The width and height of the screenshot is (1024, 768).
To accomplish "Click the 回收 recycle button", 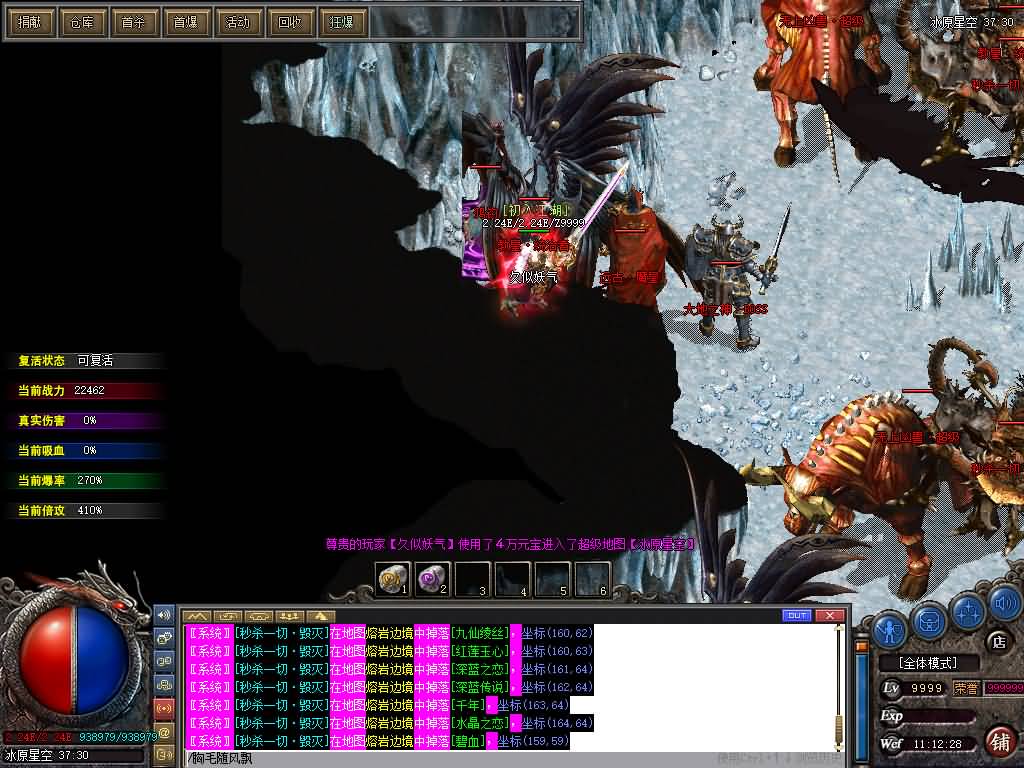I will point(289,22).
